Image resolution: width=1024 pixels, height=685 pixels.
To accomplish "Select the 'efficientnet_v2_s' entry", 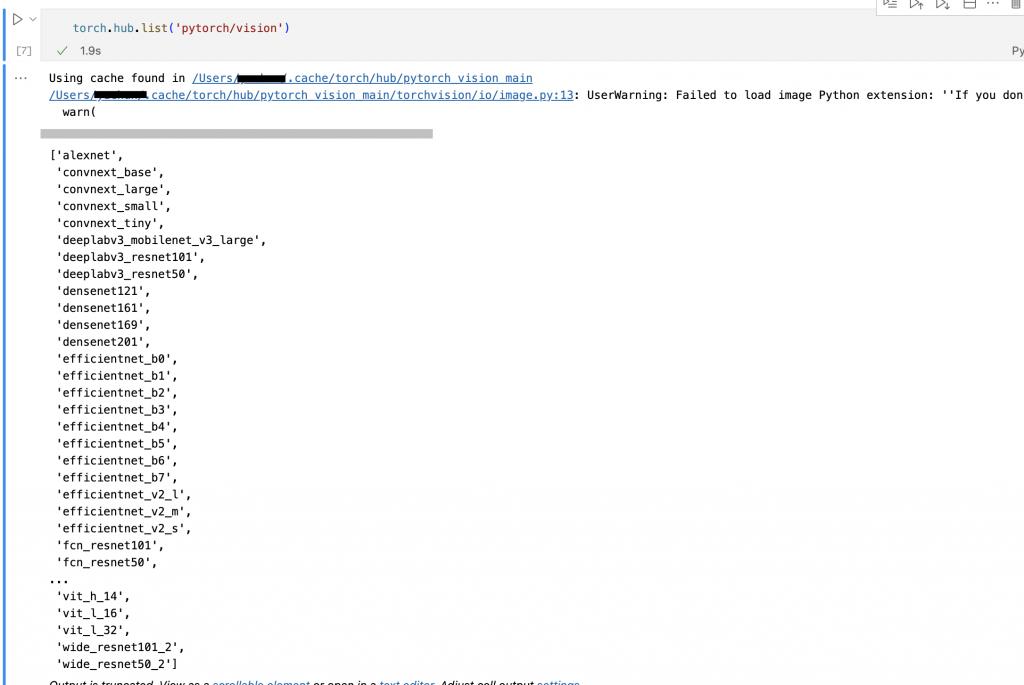I will pyautogui.click(x=123, y=529).
